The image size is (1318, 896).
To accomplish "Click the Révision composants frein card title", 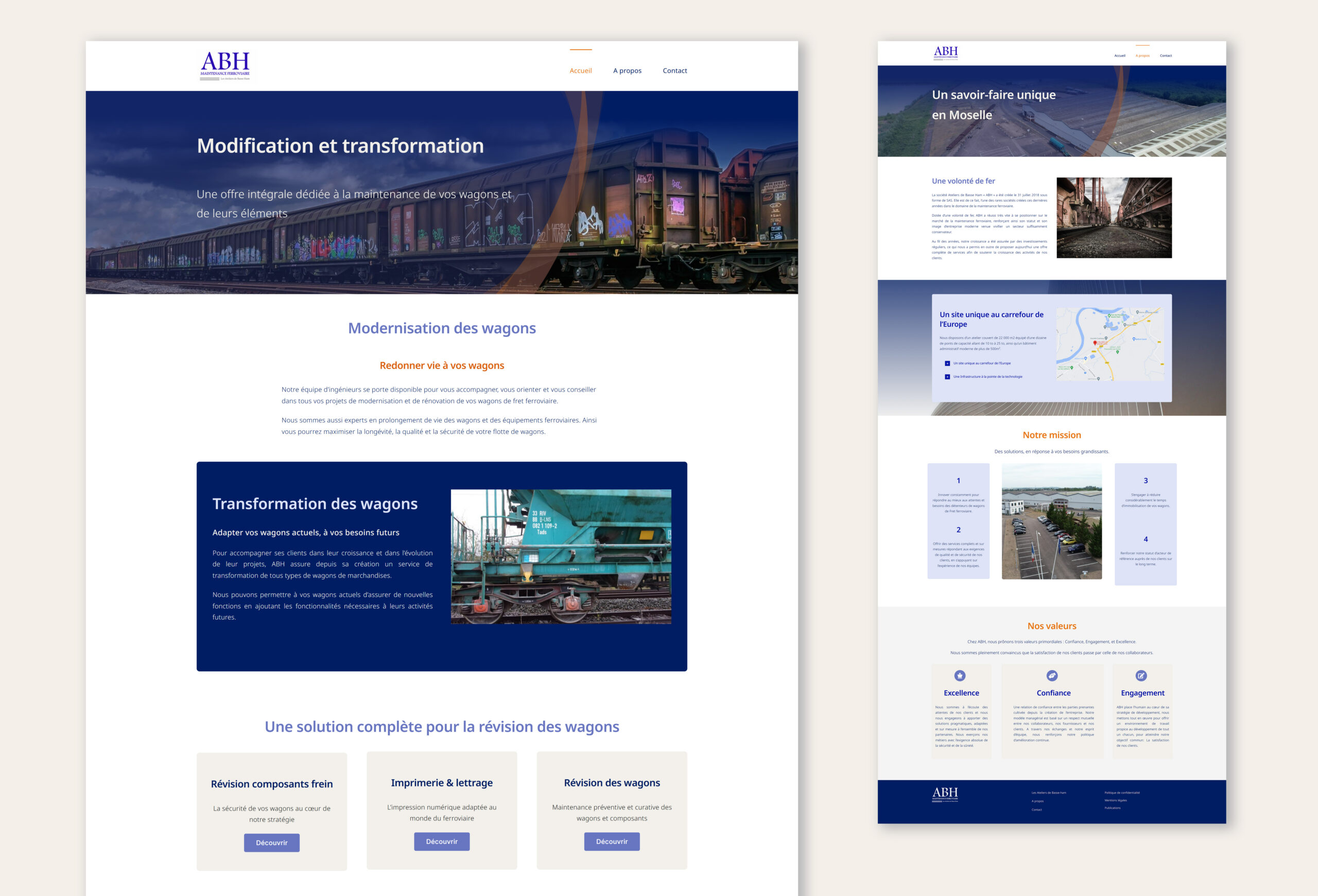I will (272, 784).
